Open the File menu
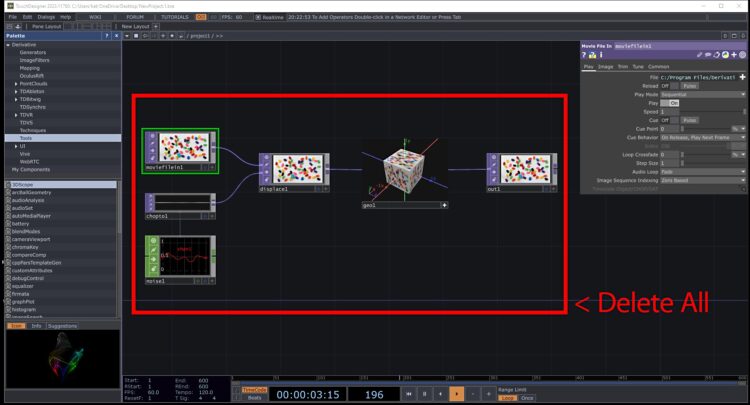 (12, 17)
